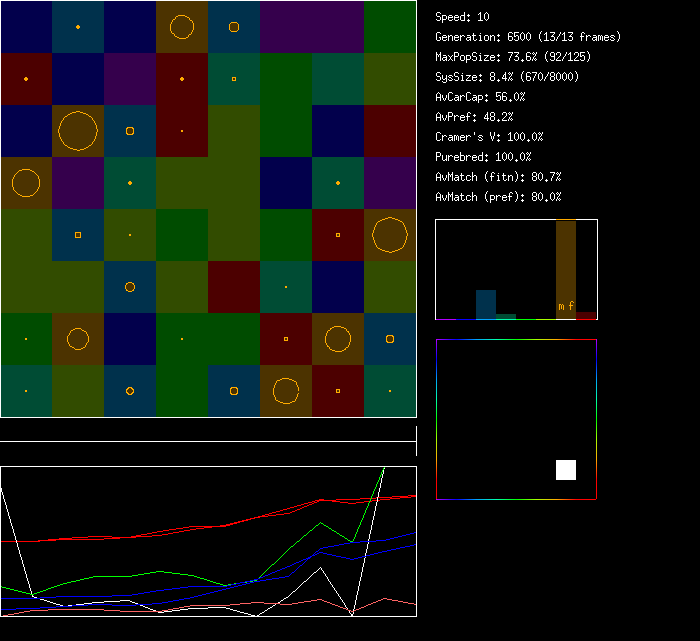This screenshot has height=641, width=700.
Task: Click the white square in the rainbow-bordered box
Action: coord(566,470)
